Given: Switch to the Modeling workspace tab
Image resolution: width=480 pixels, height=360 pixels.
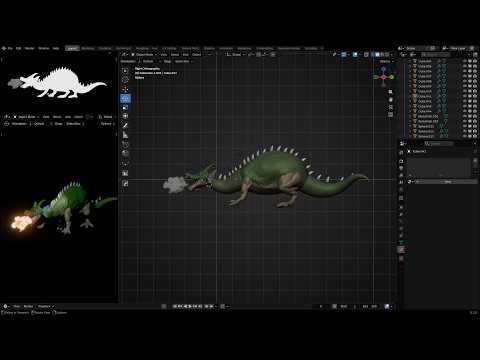Looking at the screenshot, I should pyautogui.click(x=88, y=48).
